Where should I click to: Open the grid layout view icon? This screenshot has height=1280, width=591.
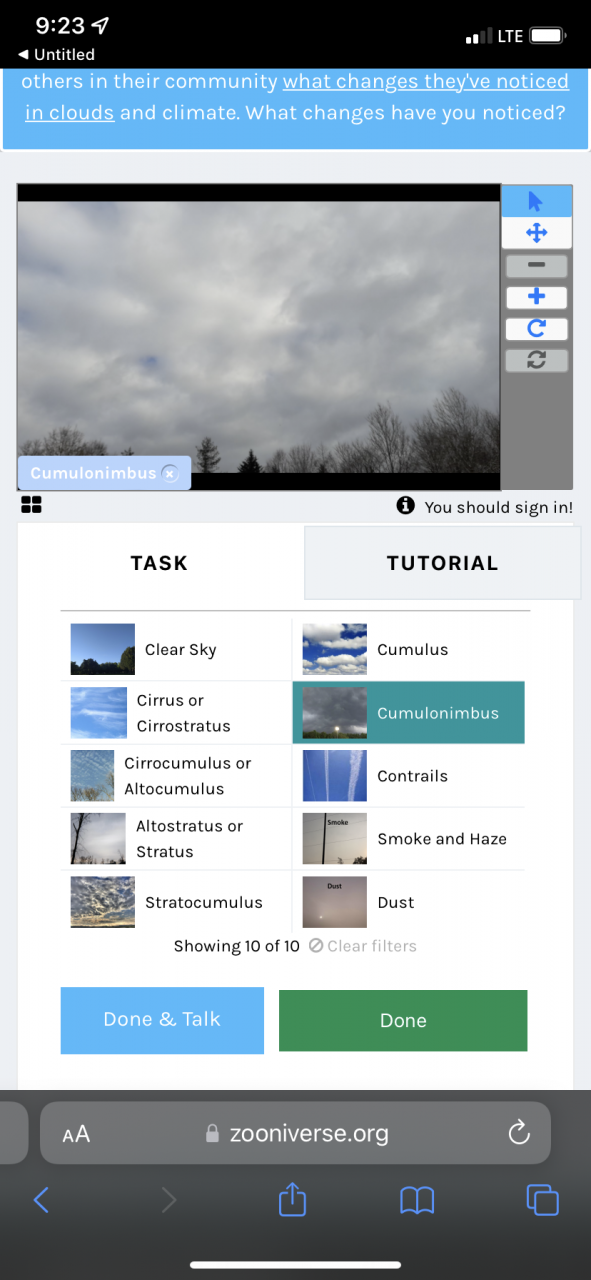pyautogui.click(x=31, y=506)
